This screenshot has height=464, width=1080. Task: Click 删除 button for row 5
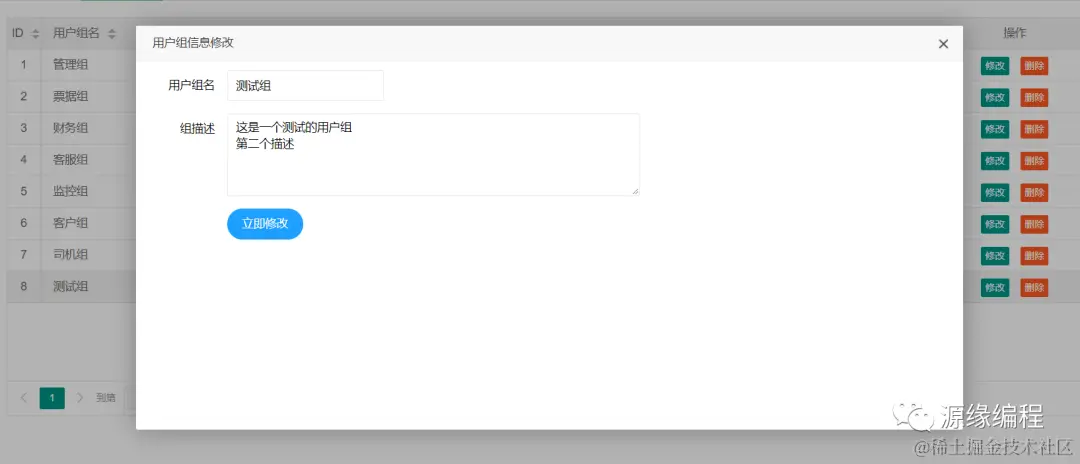(1034, 192)
